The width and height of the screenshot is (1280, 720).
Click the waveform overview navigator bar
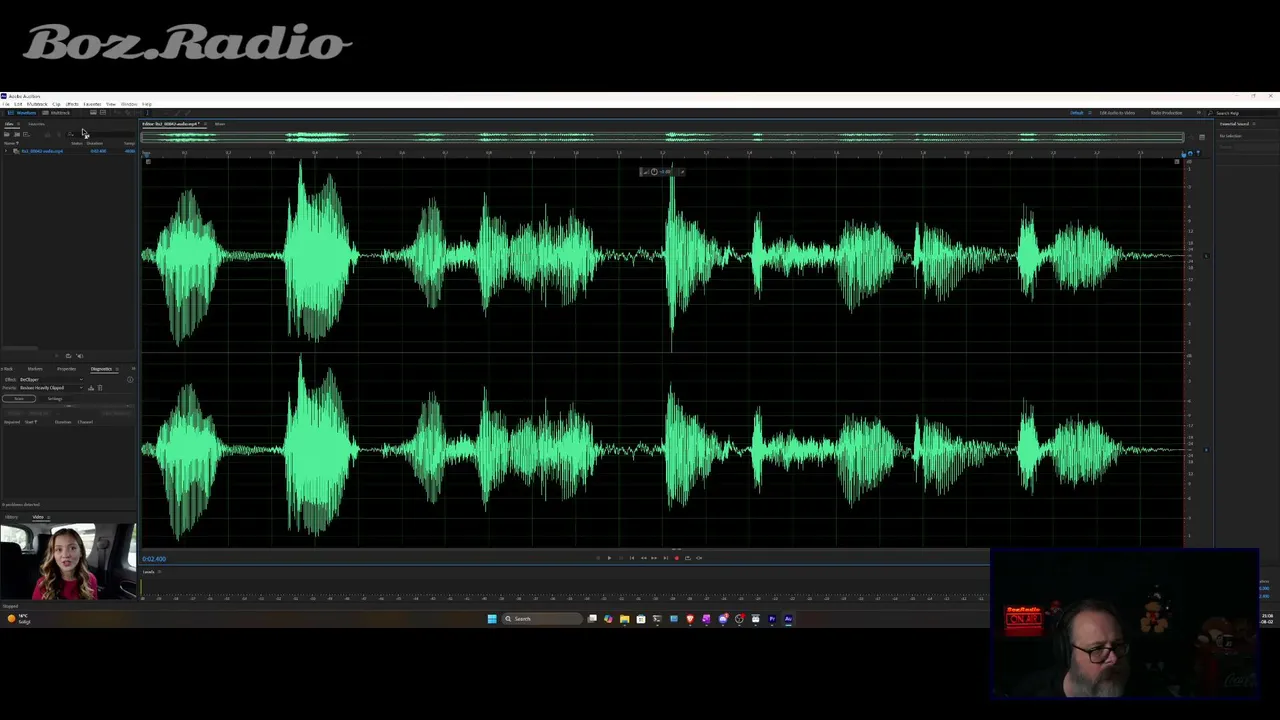coord(662,136)
